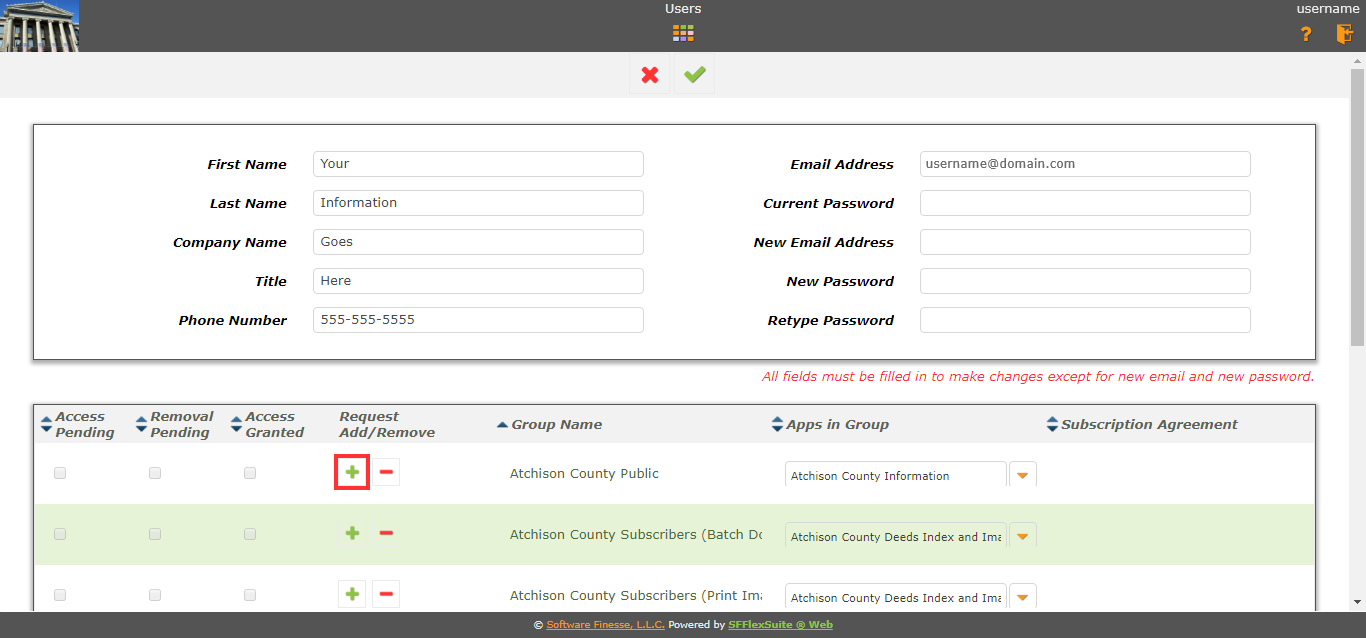Toggle Access Pending for Subscribers (Batch Do row
1366x638 pixels.
tap(60, 534)
